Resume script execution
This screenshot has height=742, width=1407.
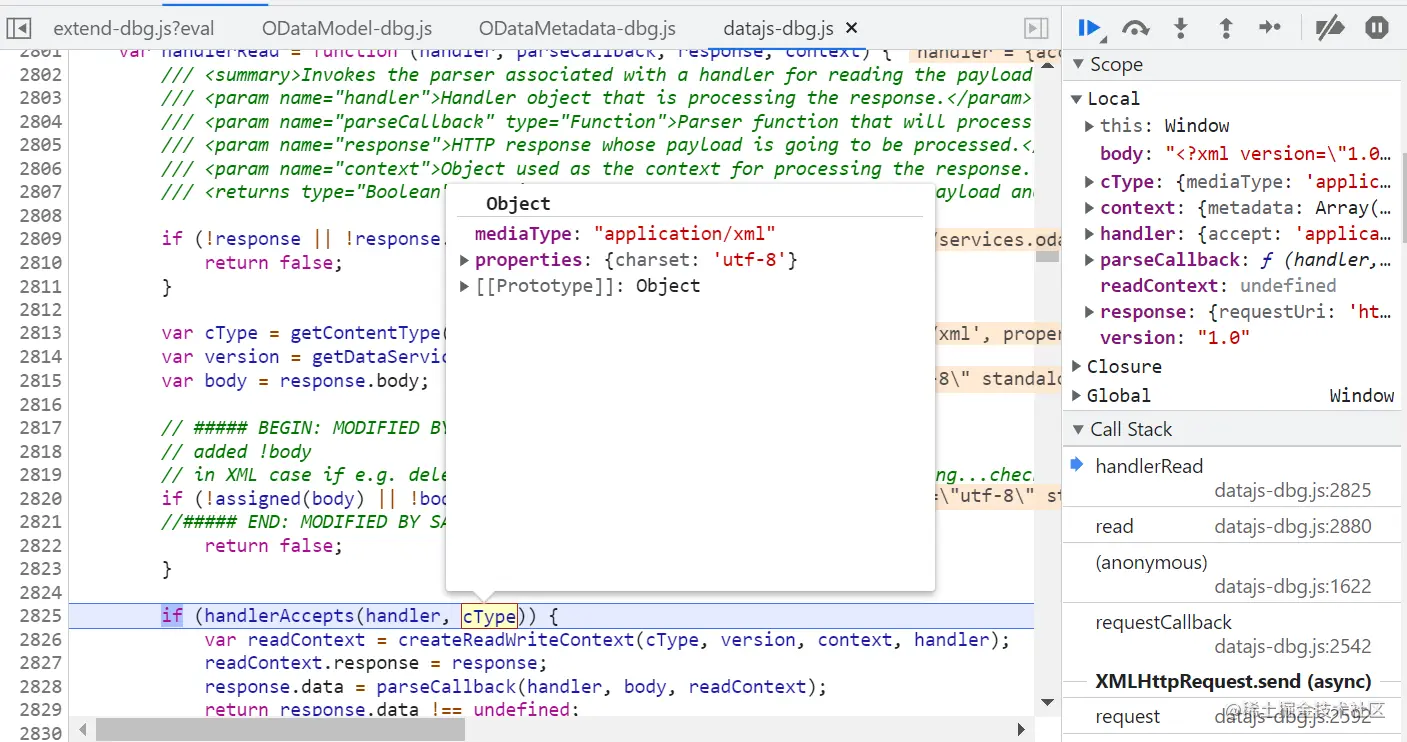pyautogui.click(x=1090, y=28)
